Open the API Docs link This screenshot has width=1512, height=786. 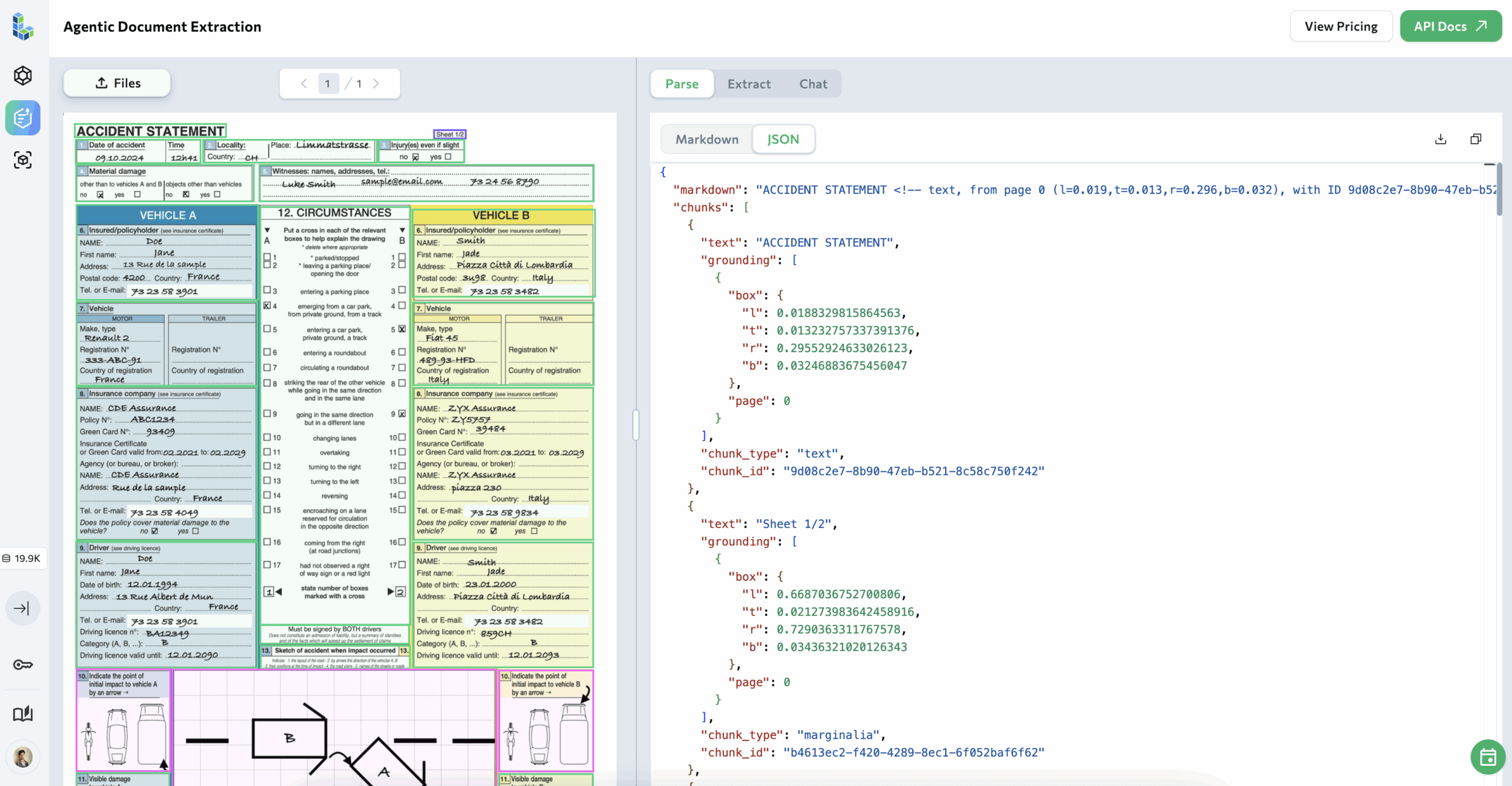[x=1450, y=27]
